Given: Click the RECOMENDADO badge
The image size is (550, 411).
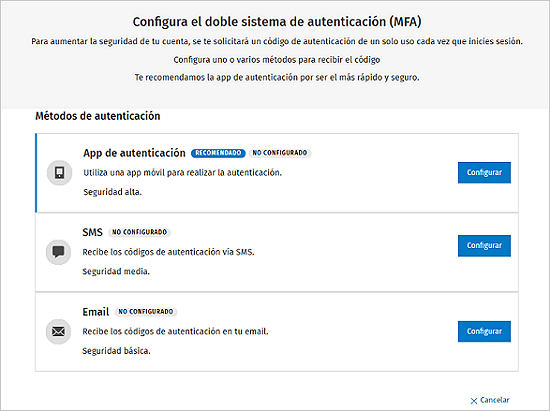Looking at the screenshot, I should [x=218, y=153].
